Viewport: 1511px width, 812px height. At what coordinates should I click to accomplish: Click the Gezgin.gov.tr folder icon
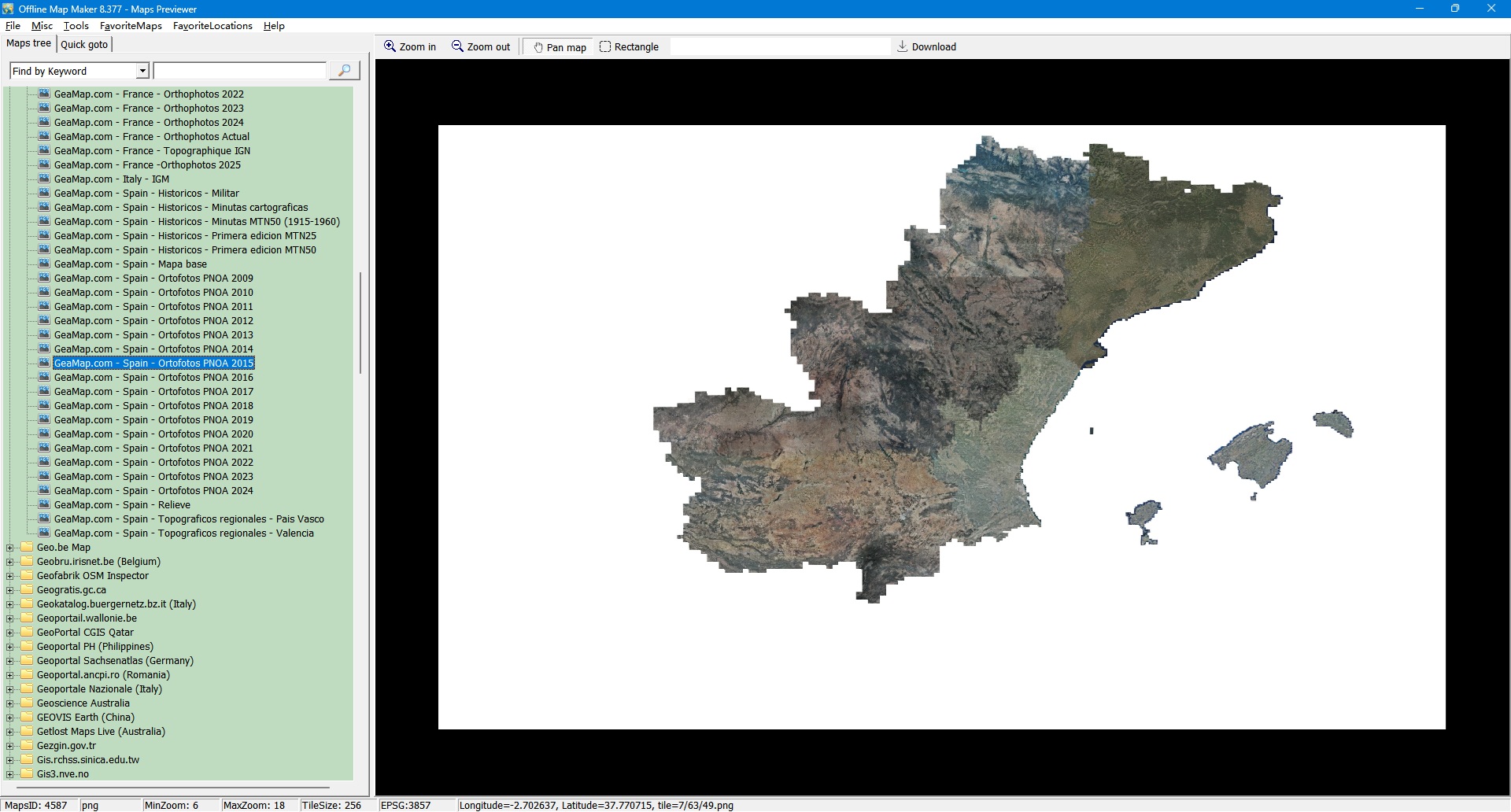pos(28,746)
